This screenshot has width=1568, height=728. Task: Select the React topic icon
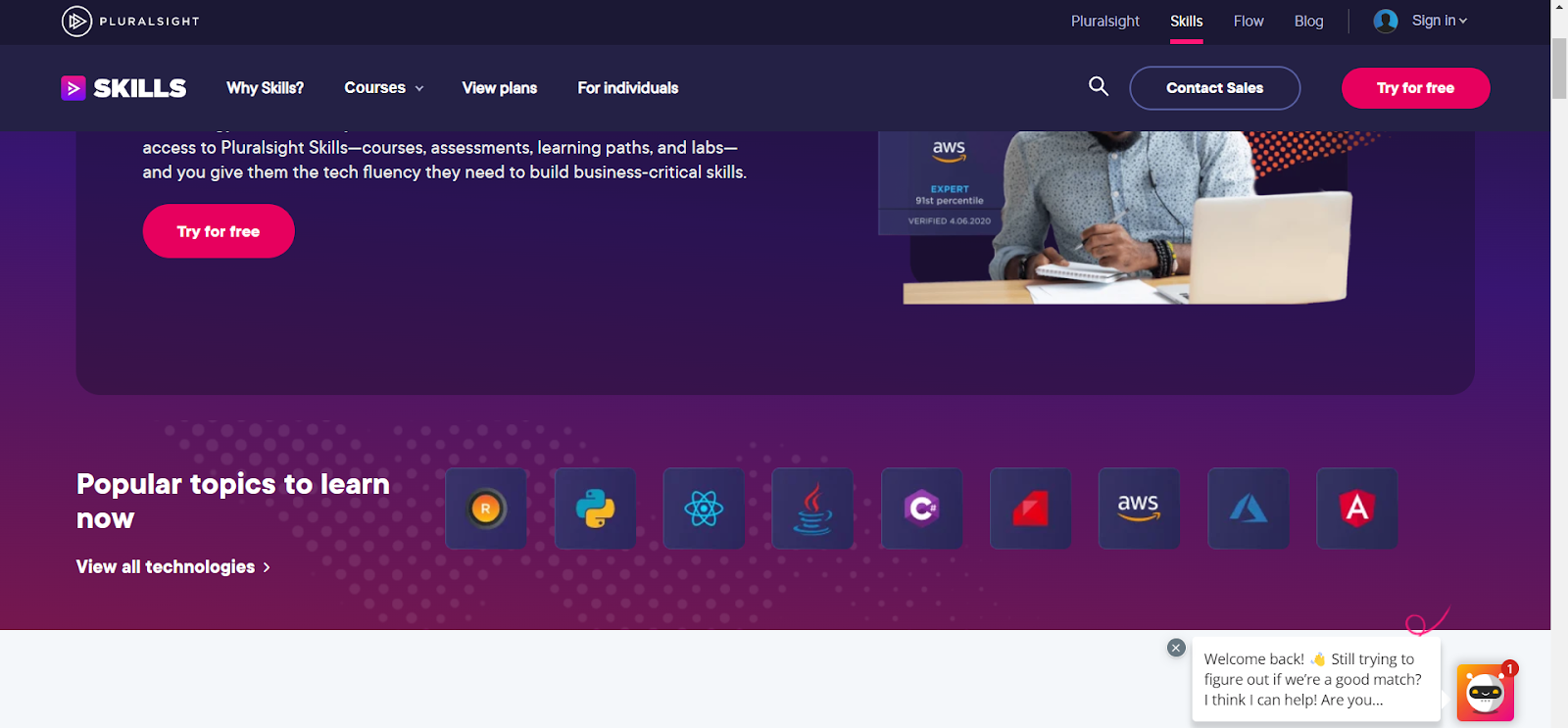(704, 509)
